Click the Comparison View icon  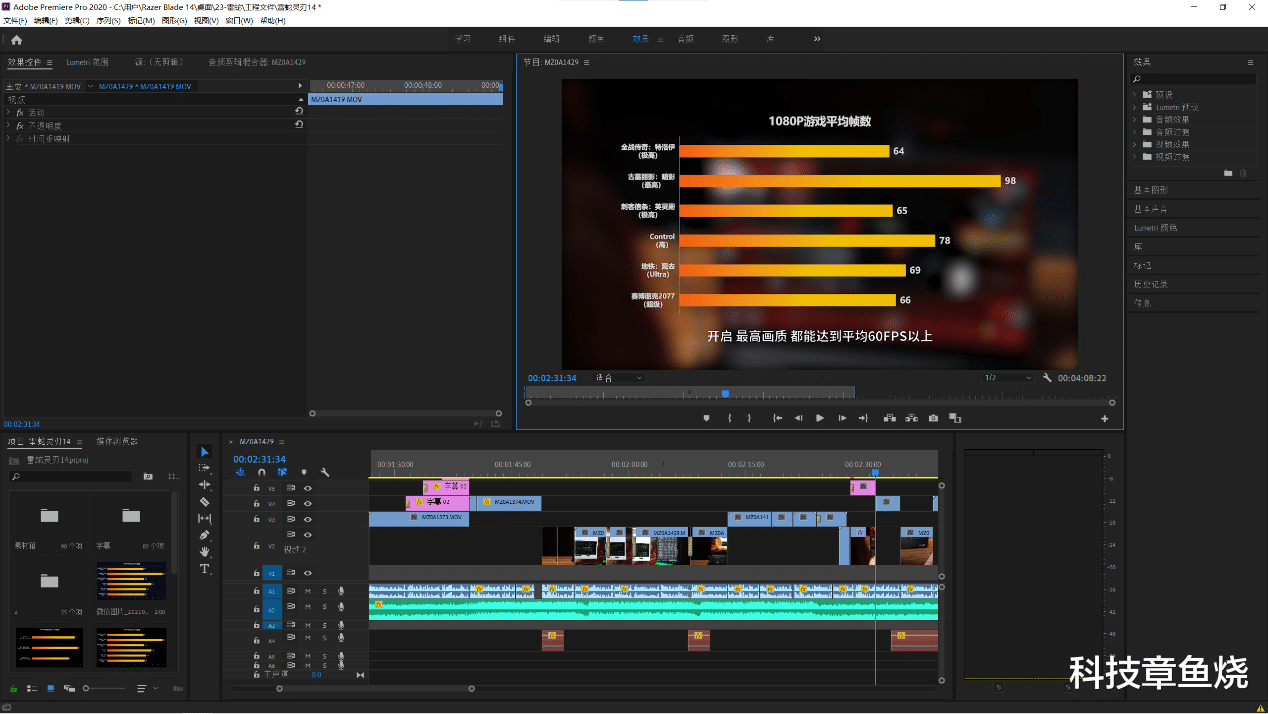[x=955, y=418]
